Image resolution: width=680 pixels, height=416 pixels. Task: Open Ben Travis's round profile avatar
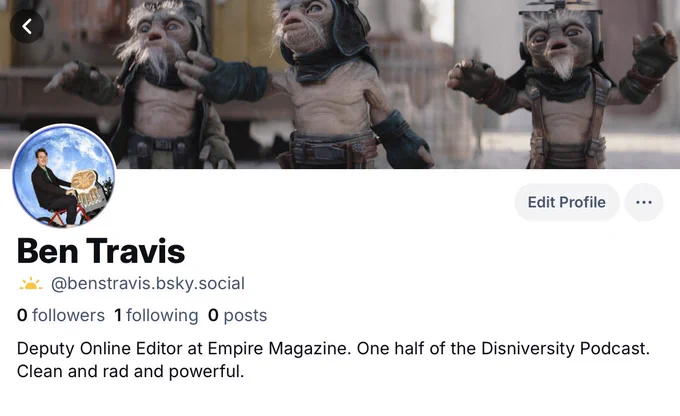64,176
